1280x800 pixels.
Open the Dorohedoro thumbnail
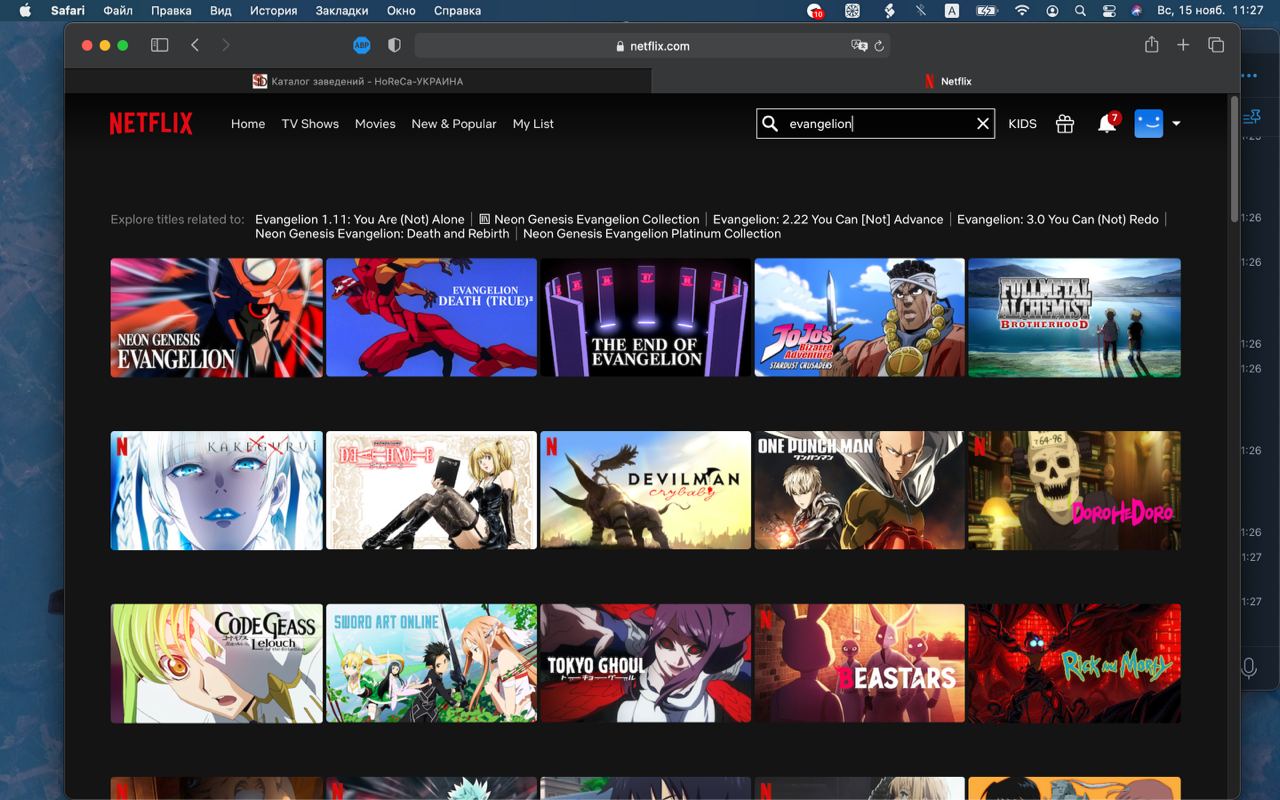pyautogui.click(x=1074, y=490)
